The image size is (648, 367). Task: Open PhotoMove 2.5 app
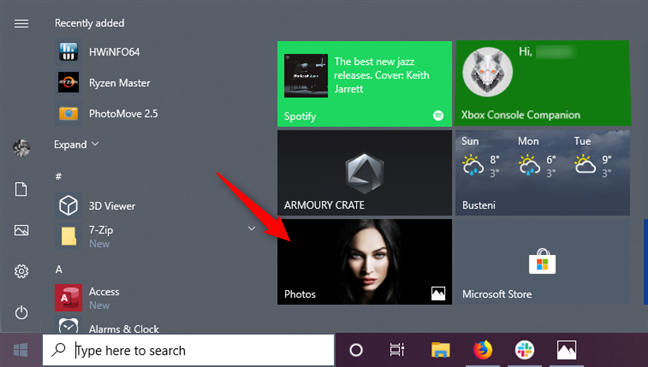pyautogui.click(x=108, y=114)
